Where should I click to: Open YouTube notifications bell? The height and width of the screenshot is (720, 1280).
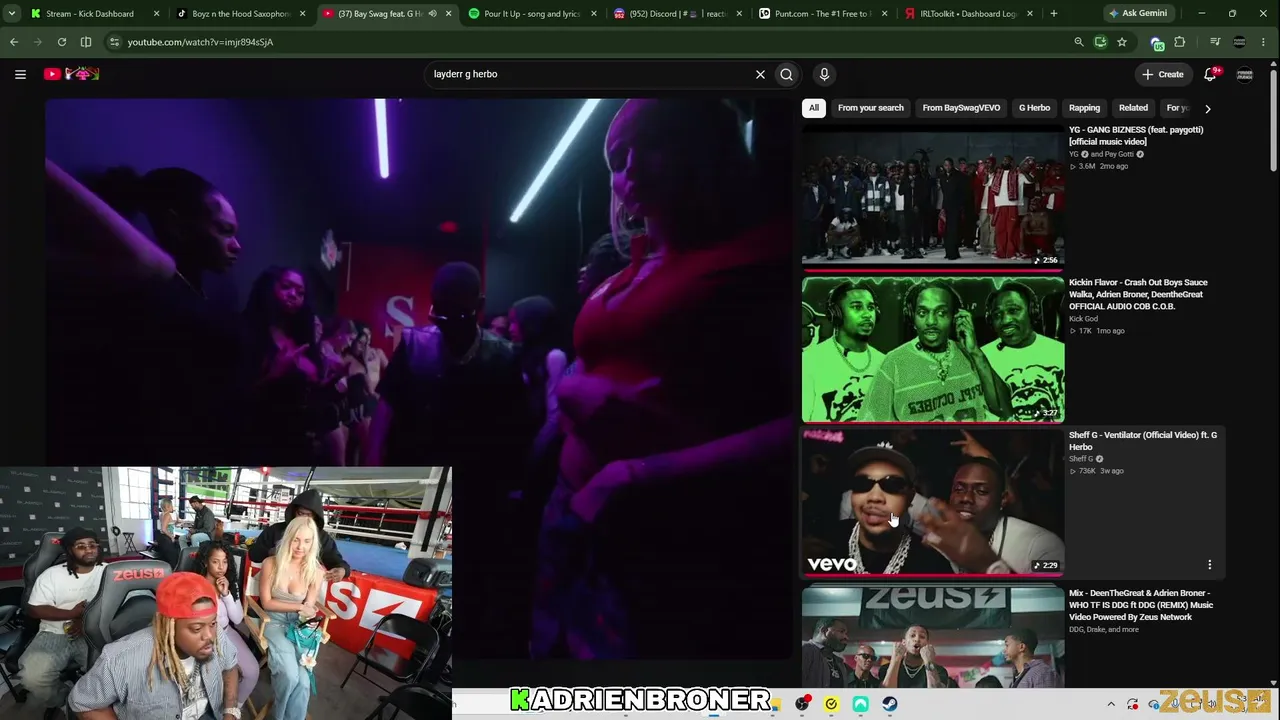[x=1210, y=74]
